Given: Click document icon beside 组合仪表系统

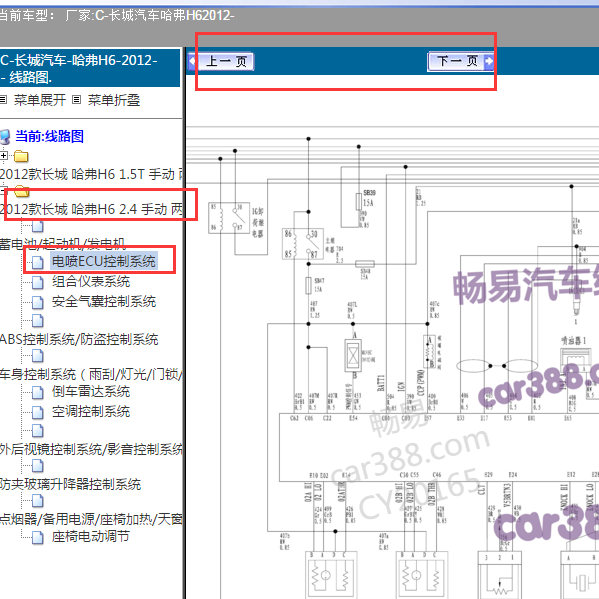Looking at the screenshot, I should tap(38, 282).
